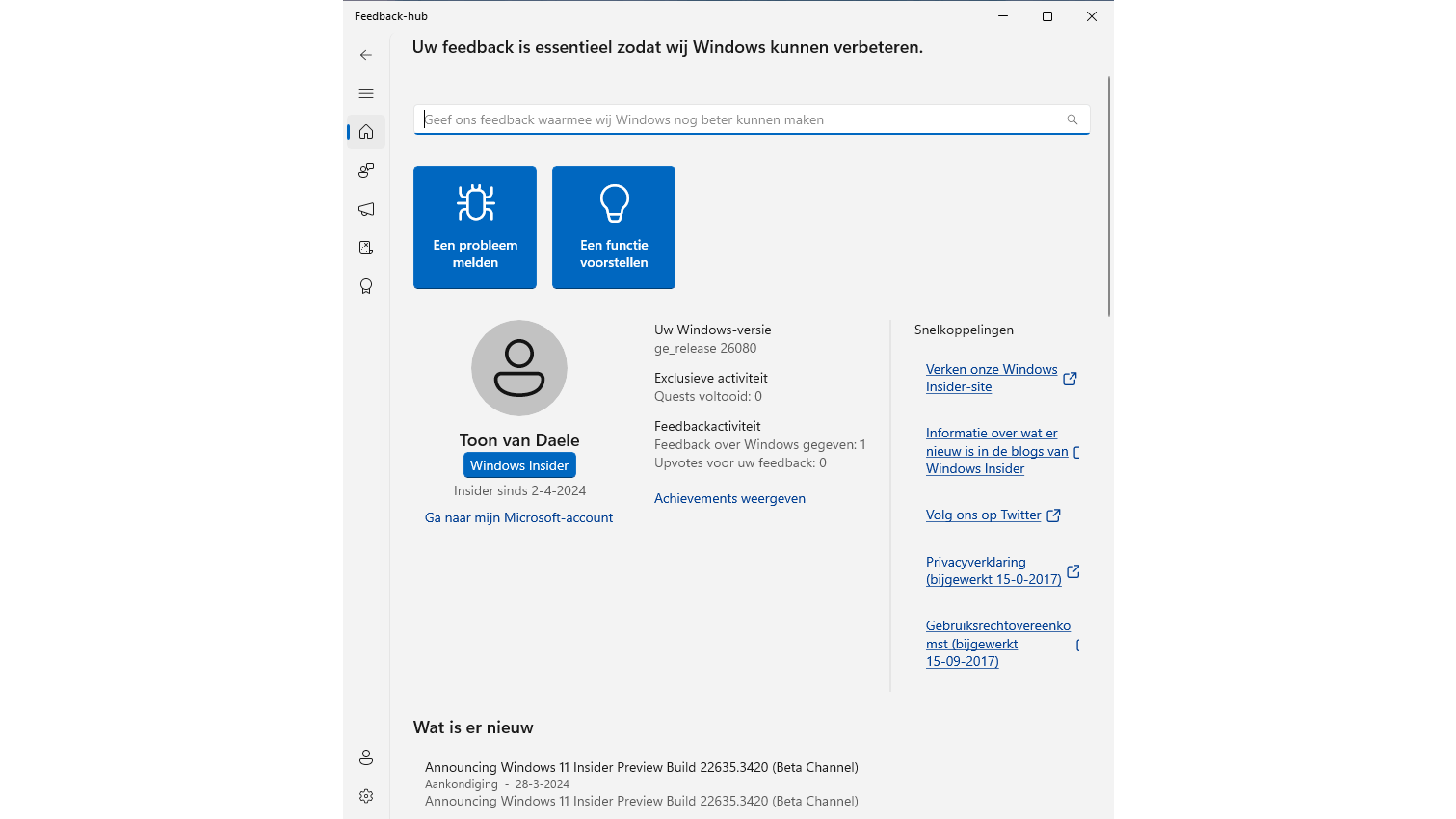
Task: Open the Windows Insider blogs information link
Action: point(997,451)
